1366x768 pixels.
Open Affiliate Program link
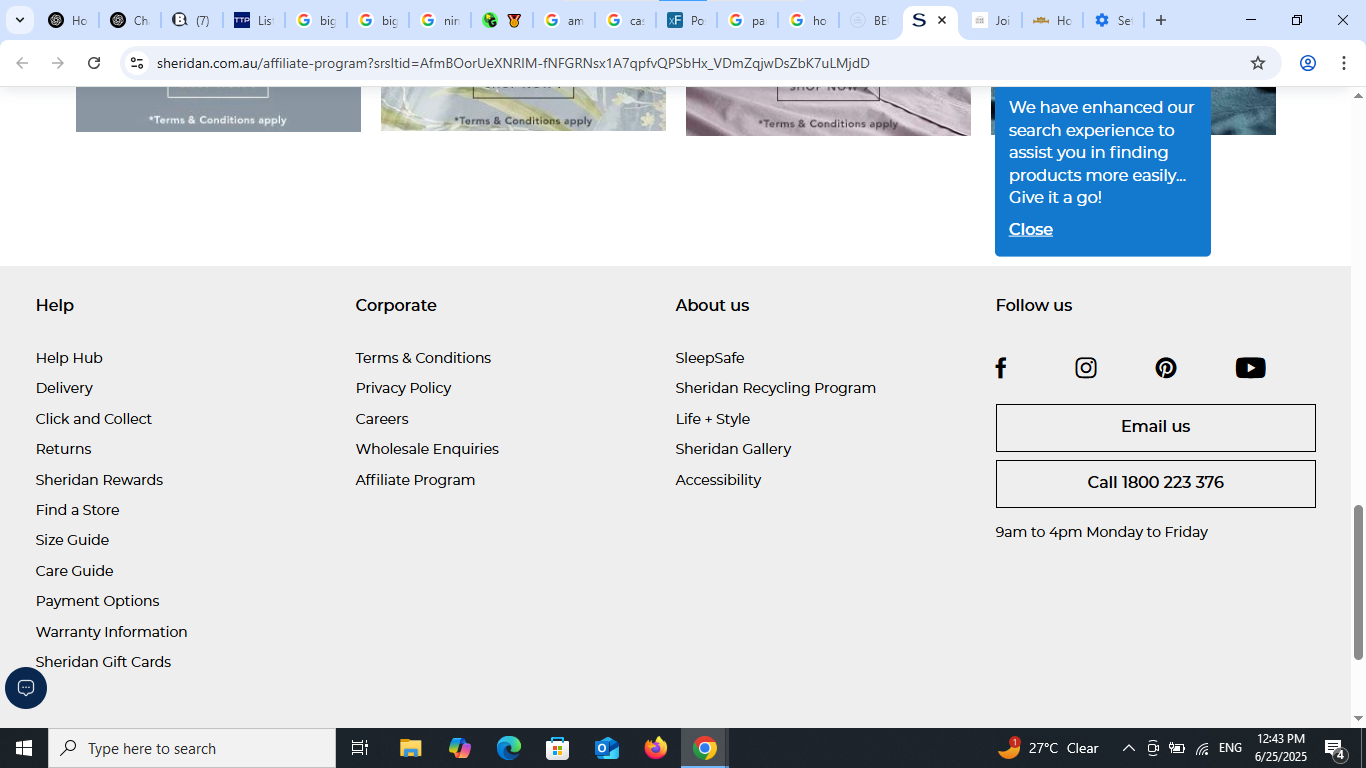coord(415,480)
